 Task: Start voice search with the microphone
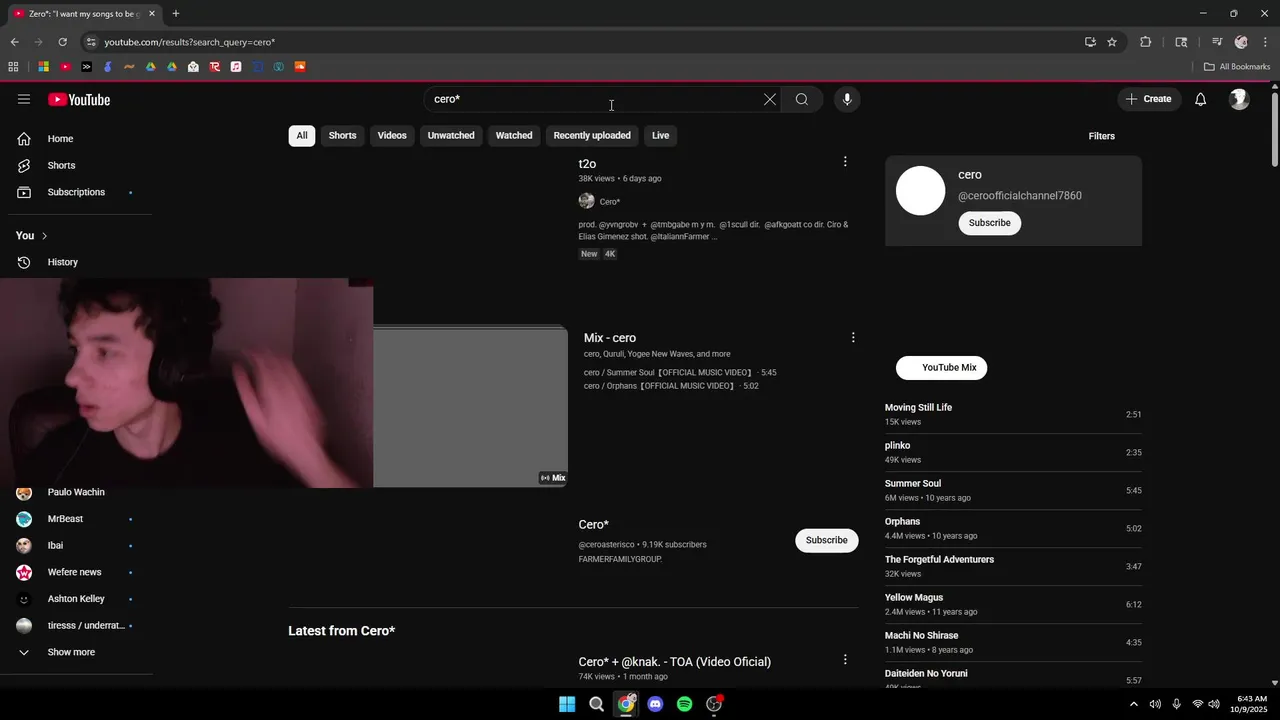point(847,99)
